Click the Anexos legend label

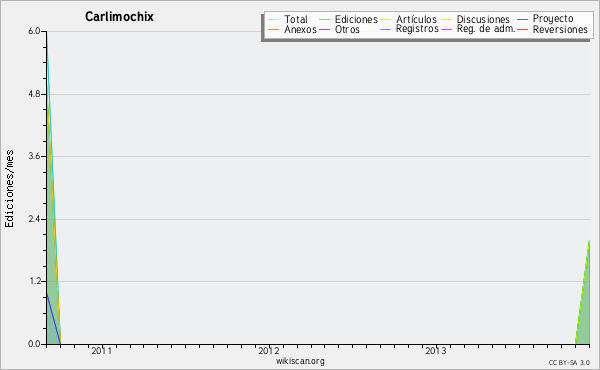(300, 29)
